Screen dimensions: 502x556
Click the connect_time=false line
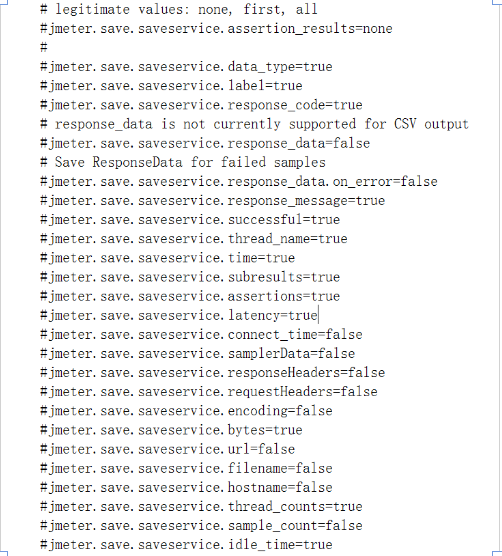[x=201, y=335]
